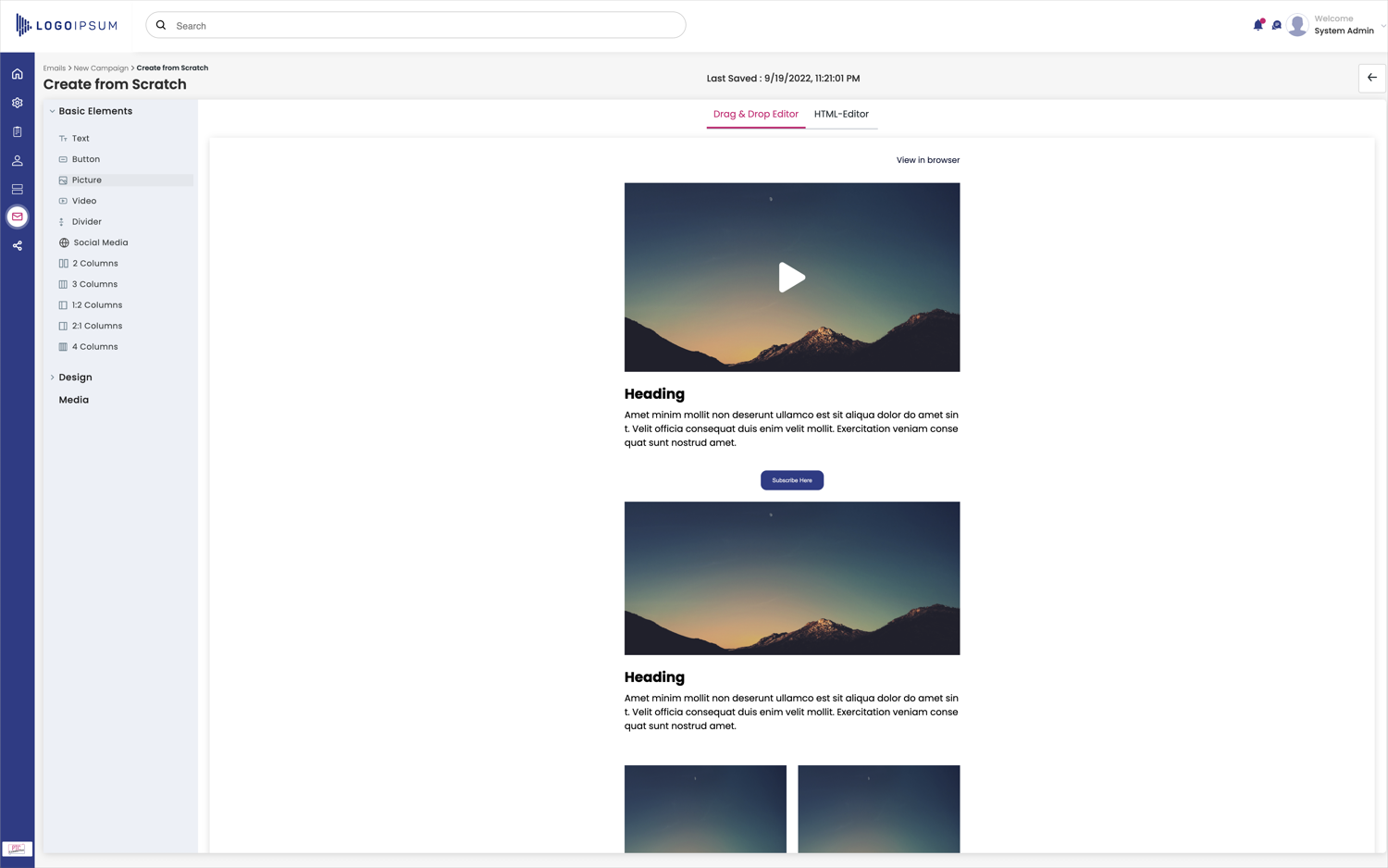Click inside the Search field
1388x868 pixels.
tap(415, 25)
